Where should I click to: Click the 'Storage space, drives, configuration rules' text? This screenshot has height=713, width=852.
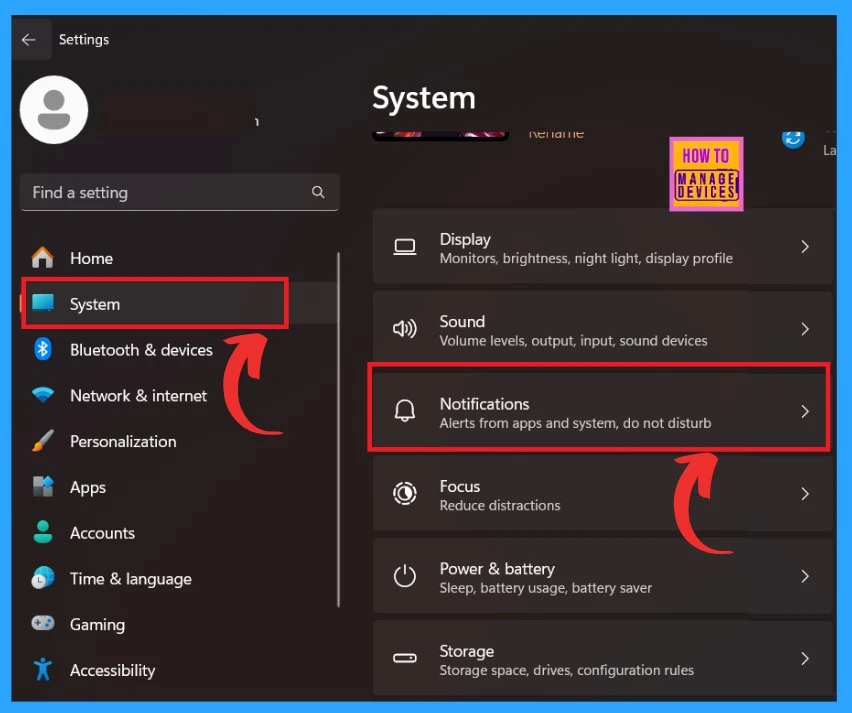coord(566,670)
